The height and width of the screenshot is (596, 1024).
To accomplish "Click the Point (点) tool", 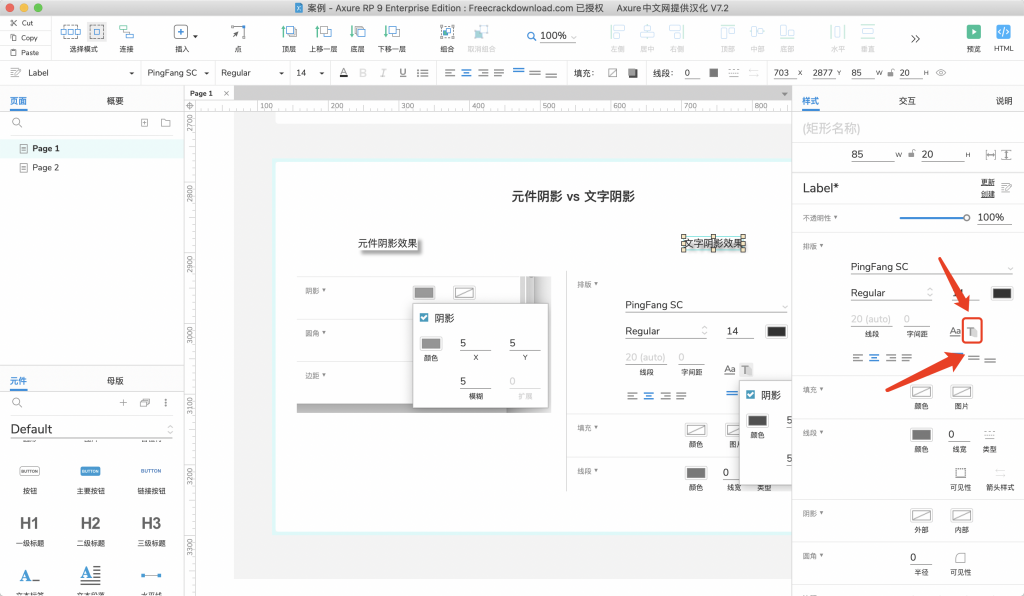I will pos(238,34).
